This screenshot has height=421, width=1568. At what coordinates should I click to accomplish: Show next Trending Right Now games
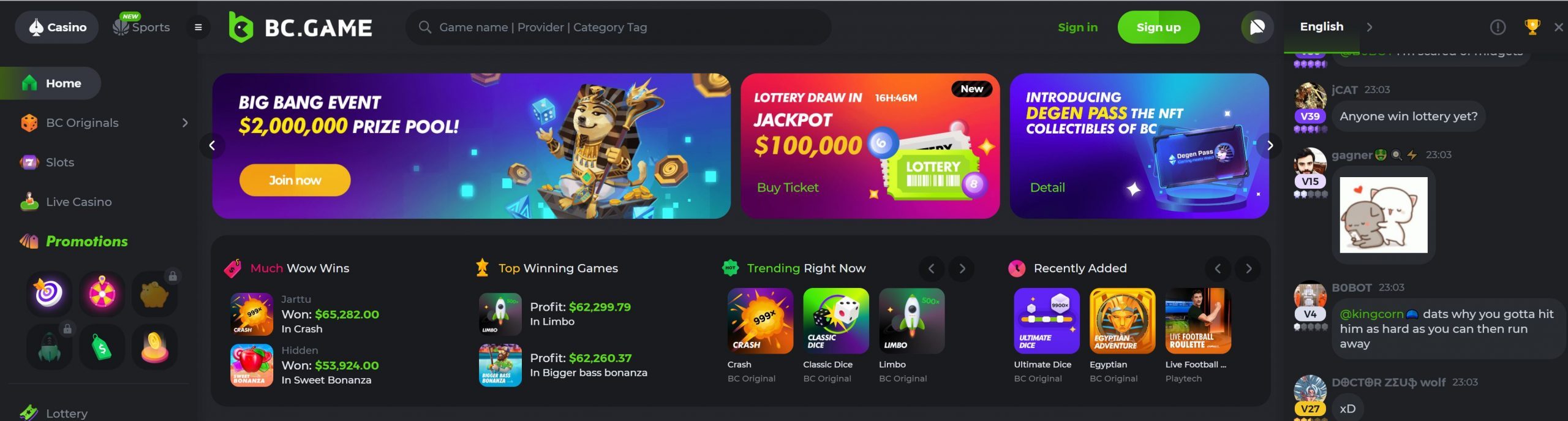point(962,268)
